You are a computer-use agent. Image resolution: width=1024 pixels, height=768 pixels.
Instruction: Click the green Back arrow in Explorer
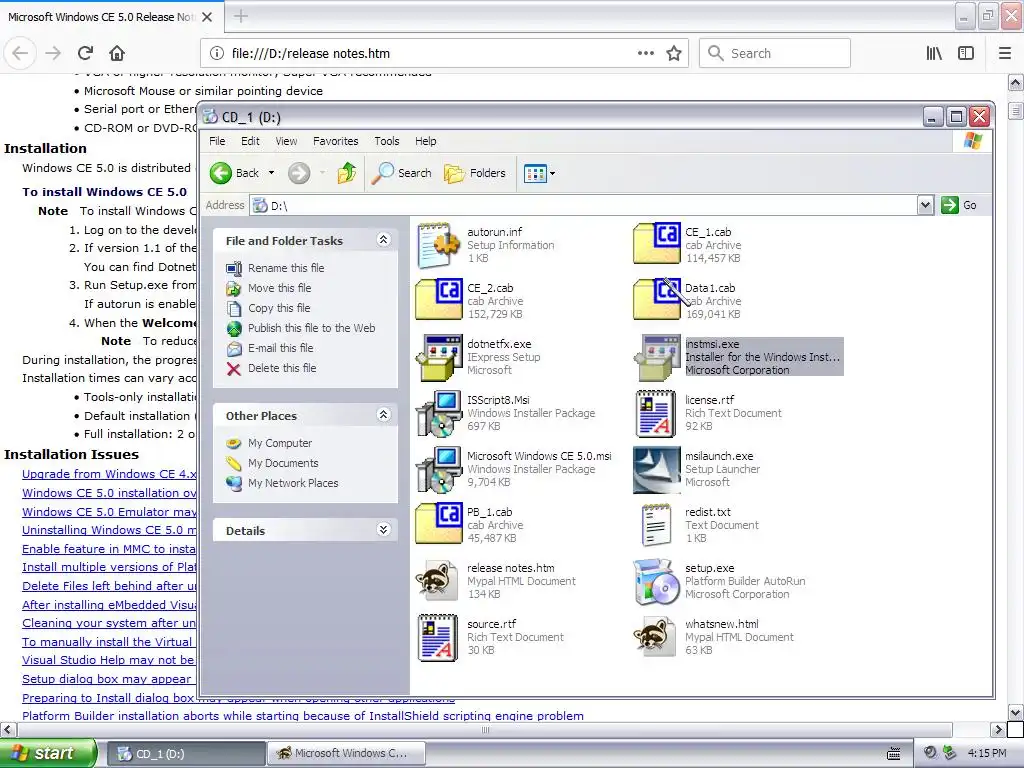point(221,173)
